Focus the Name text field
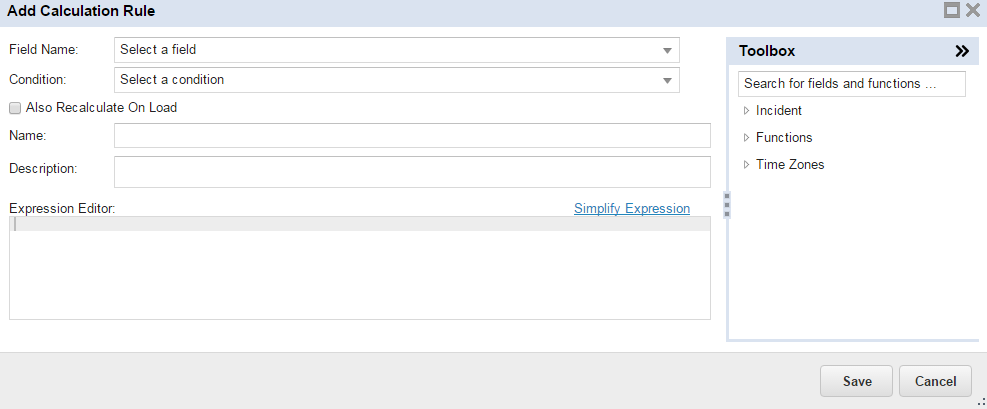Image resolution: width=987 pixels, height=409 pixels. pos(412,136)
